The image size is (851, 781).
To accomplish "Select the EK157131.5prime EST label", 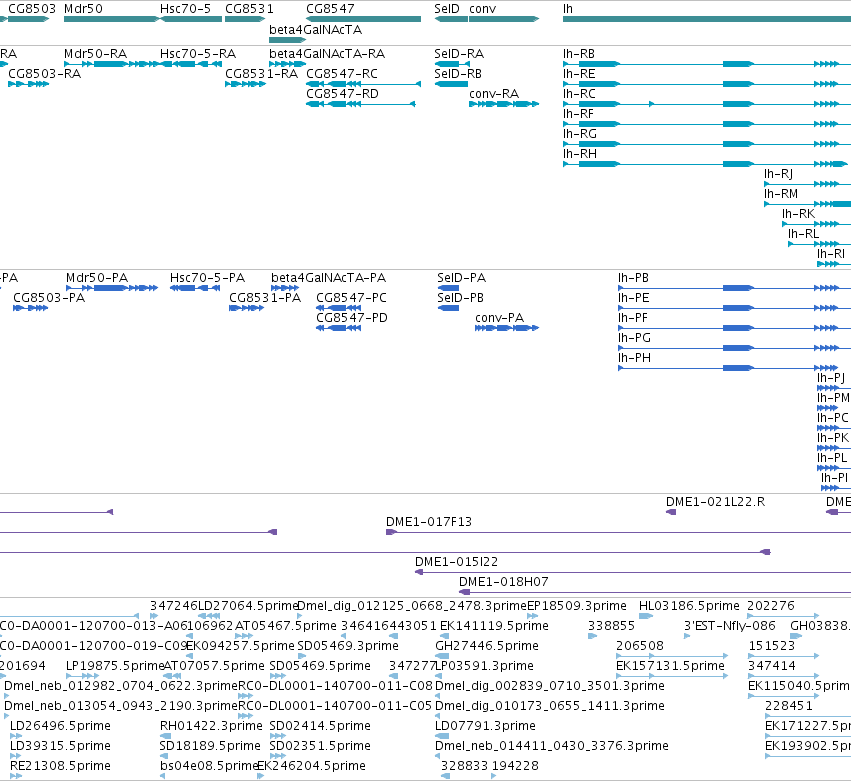I will (x=670, y=665).
